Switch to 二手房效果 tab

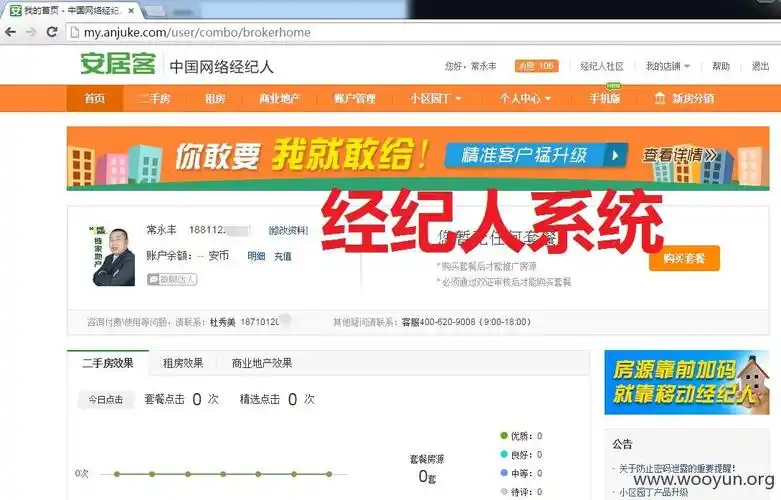pos(108,363)
